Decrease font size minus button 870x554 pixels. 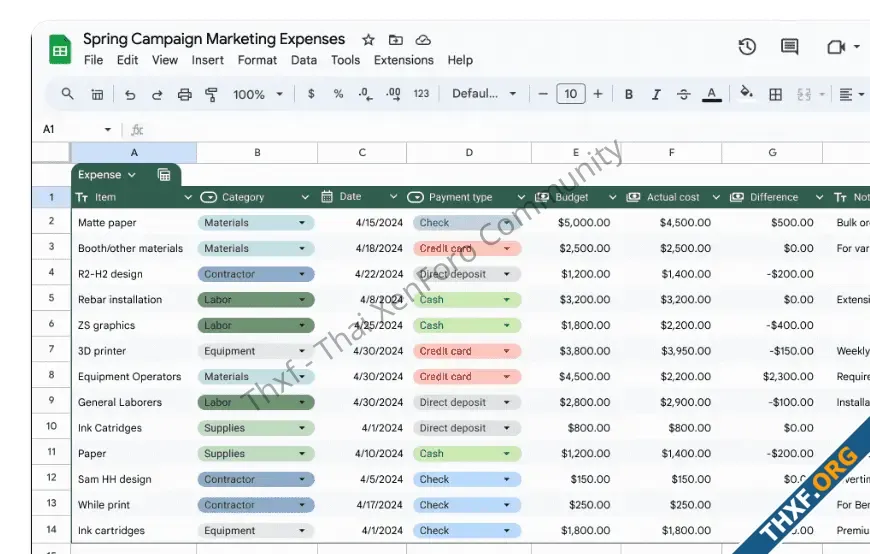pos(543,94)
